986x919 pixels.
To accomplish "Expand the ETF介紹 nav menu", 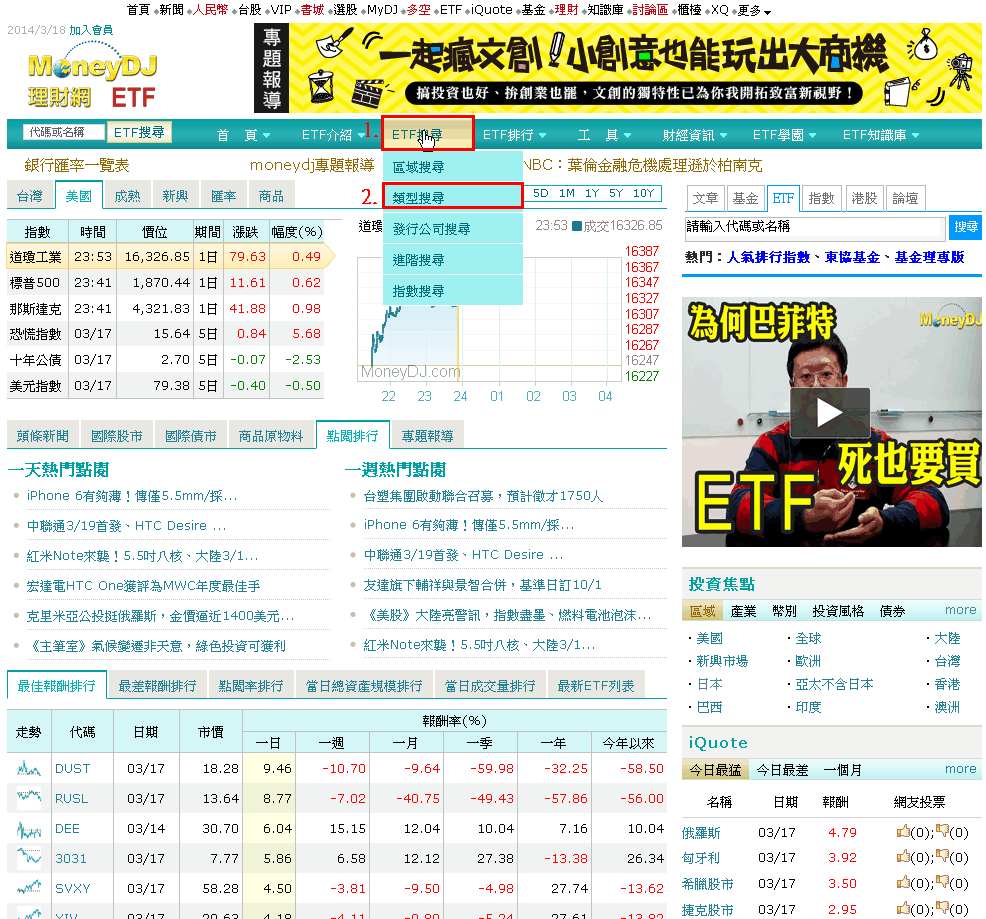I will 333,135.
